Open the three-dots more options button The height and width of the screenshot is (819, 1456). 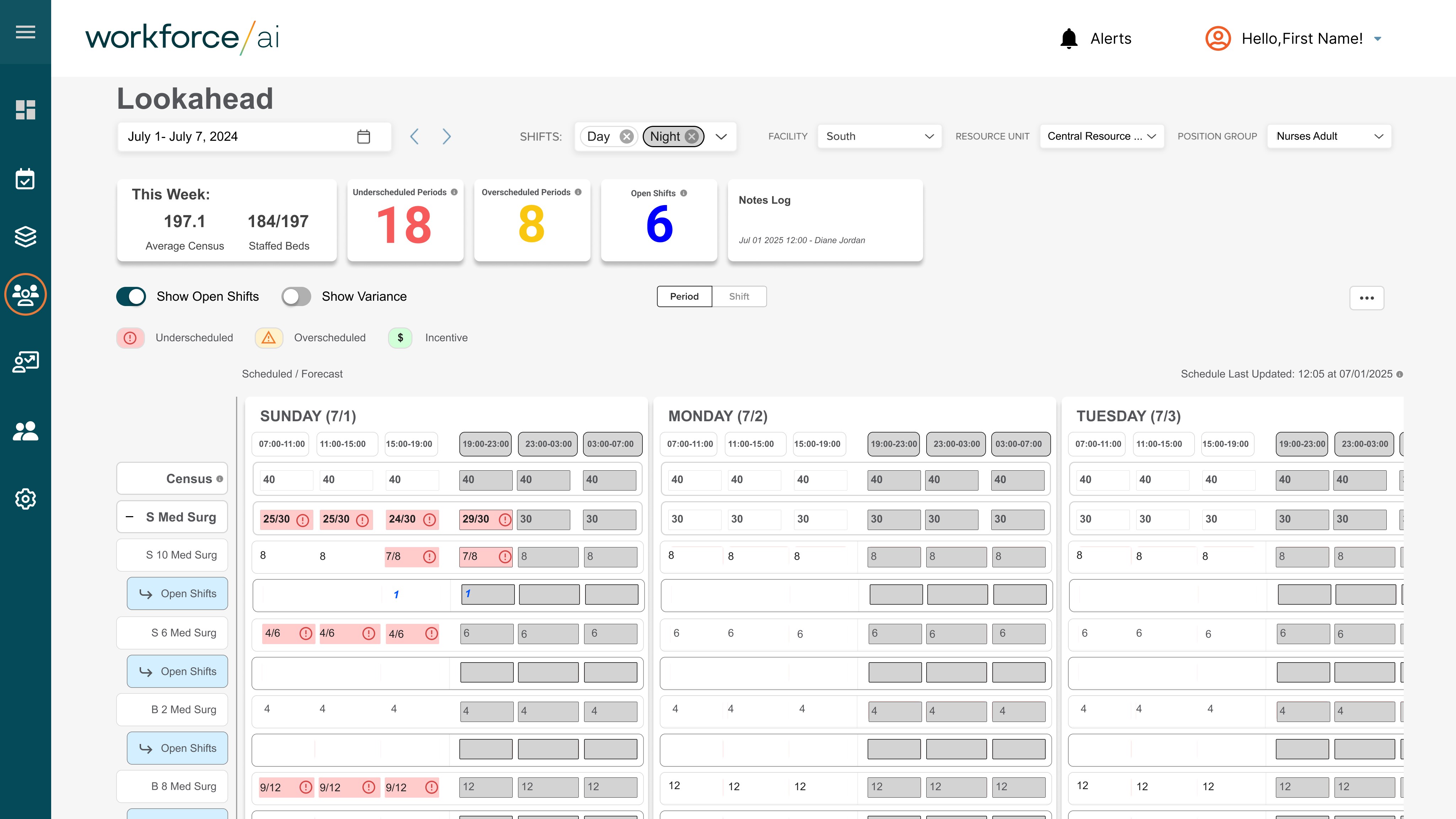click(x=1367, y=298)
